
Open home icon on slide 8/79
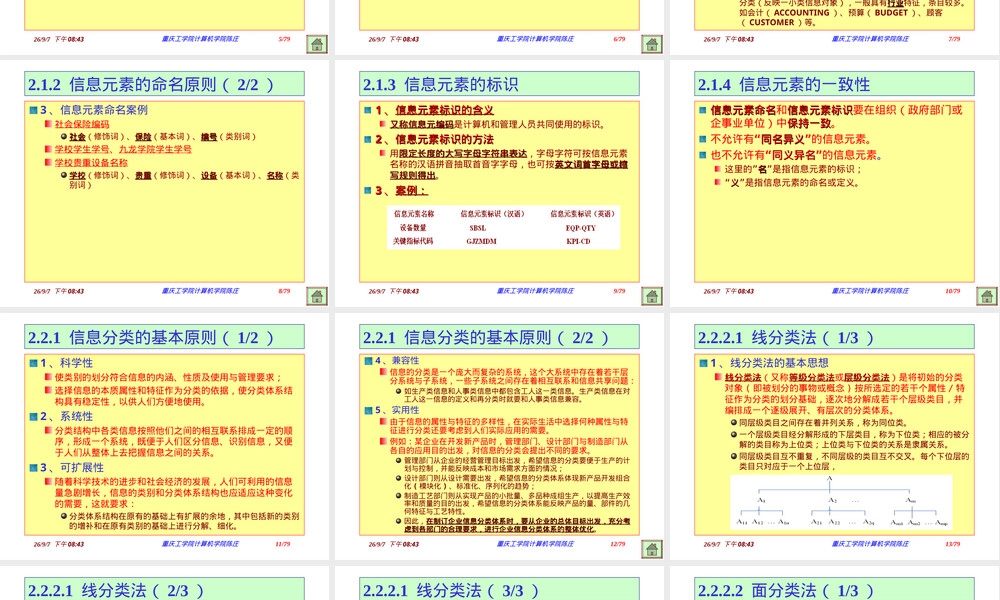[x=317, y=296]
